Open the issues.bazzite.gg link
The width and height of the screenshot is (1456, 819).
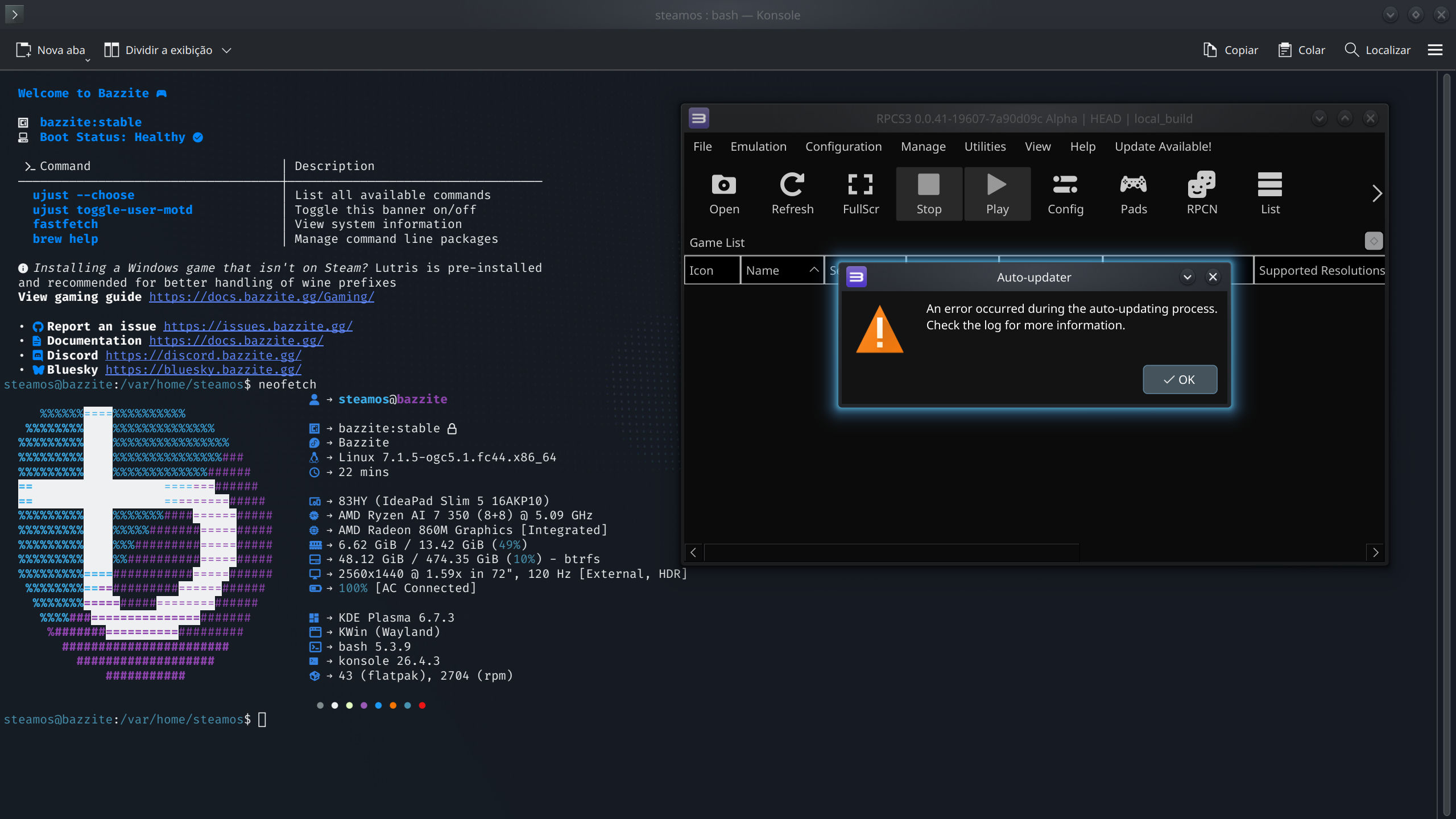pyautogui.click(x=258, y=326)
